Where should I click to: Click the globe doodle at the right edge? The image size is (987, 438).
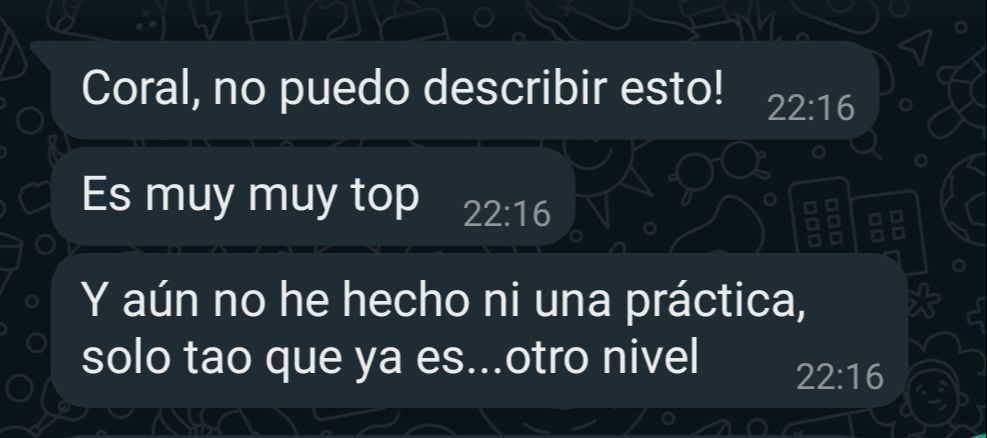(965, 196)
